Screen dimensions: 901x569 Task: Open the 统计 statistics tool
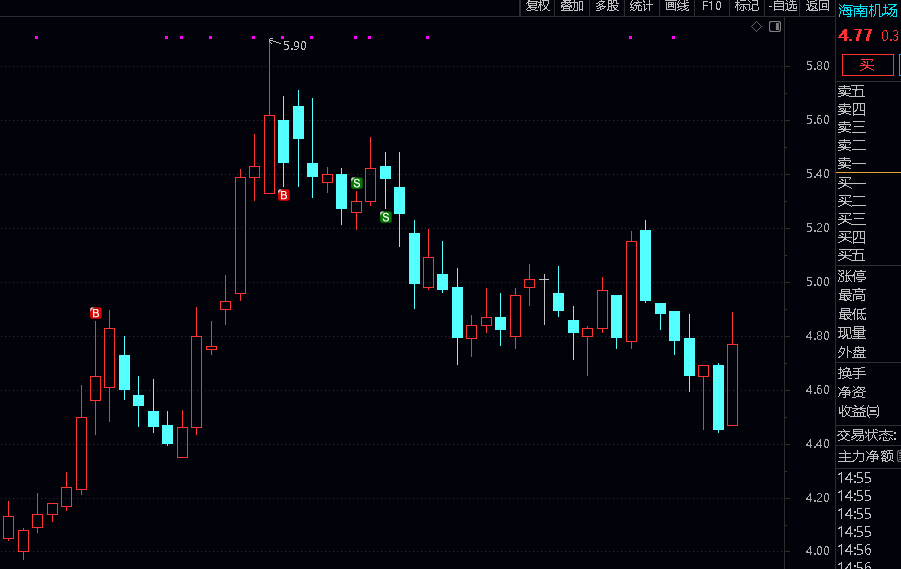click(641, 6)
